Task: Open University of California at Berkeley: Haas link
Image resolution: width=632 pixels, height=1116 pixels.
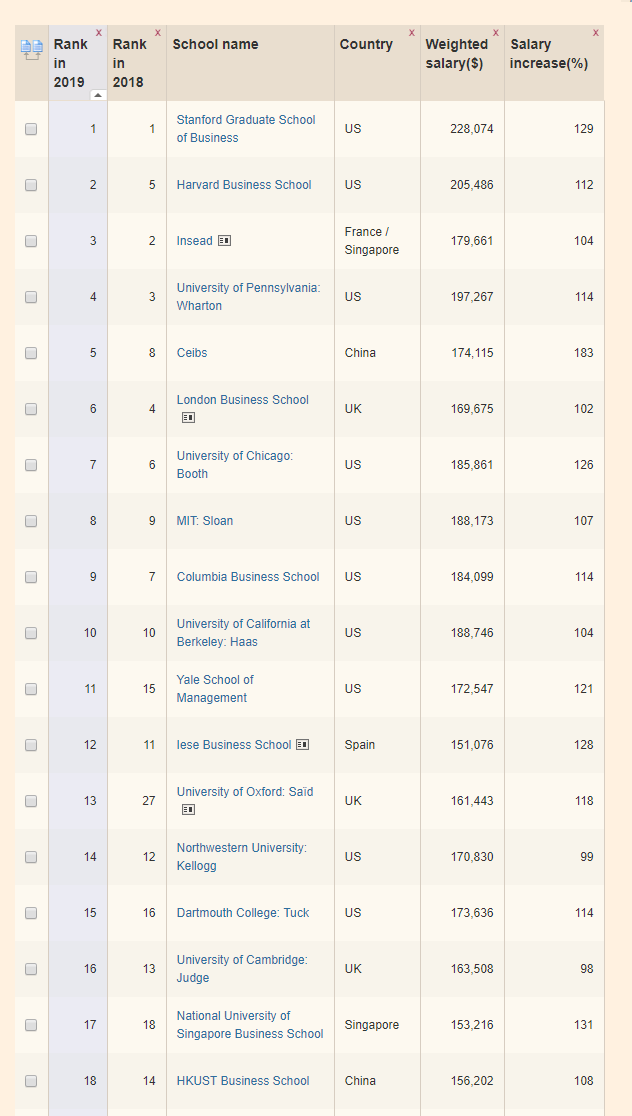Action: point(243,633)
